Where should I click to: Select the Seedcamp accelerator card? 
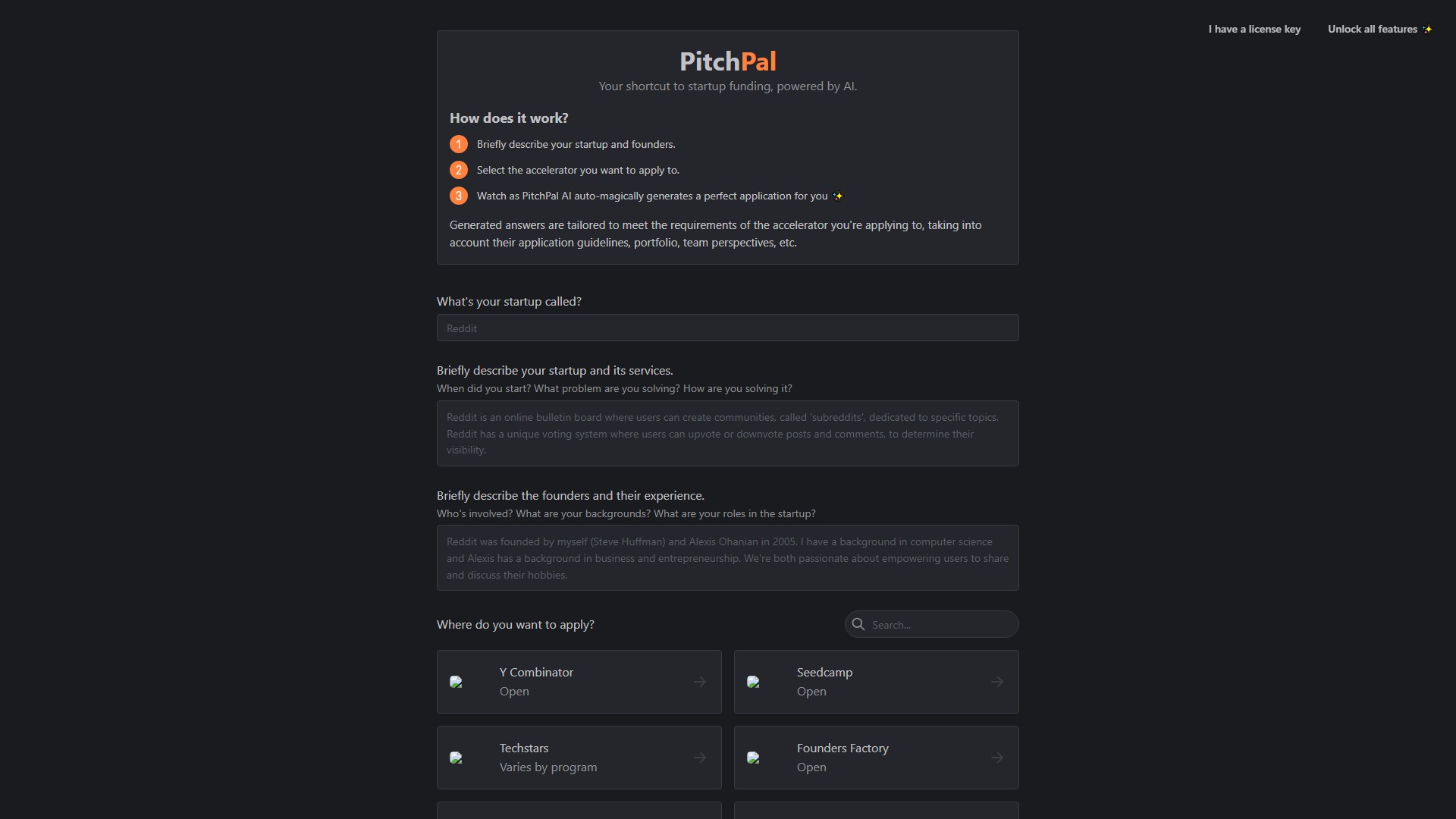(876, 681)
